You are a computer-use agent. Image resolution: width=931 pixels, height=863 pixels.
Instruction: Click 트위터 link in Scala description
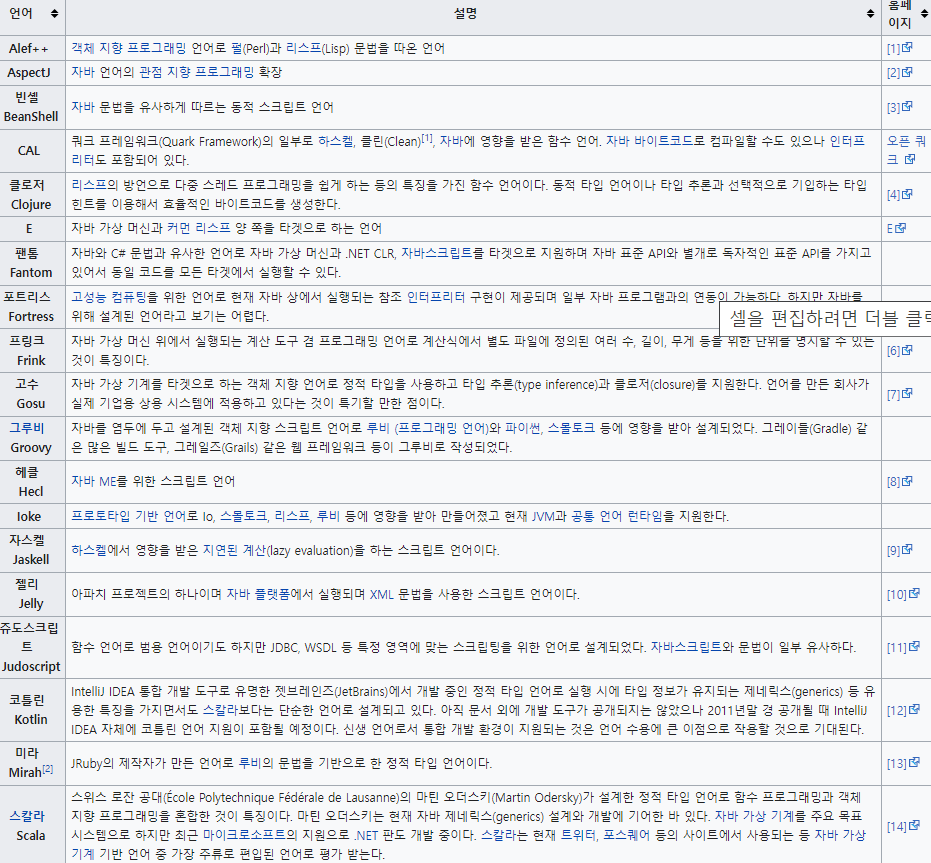578,835
